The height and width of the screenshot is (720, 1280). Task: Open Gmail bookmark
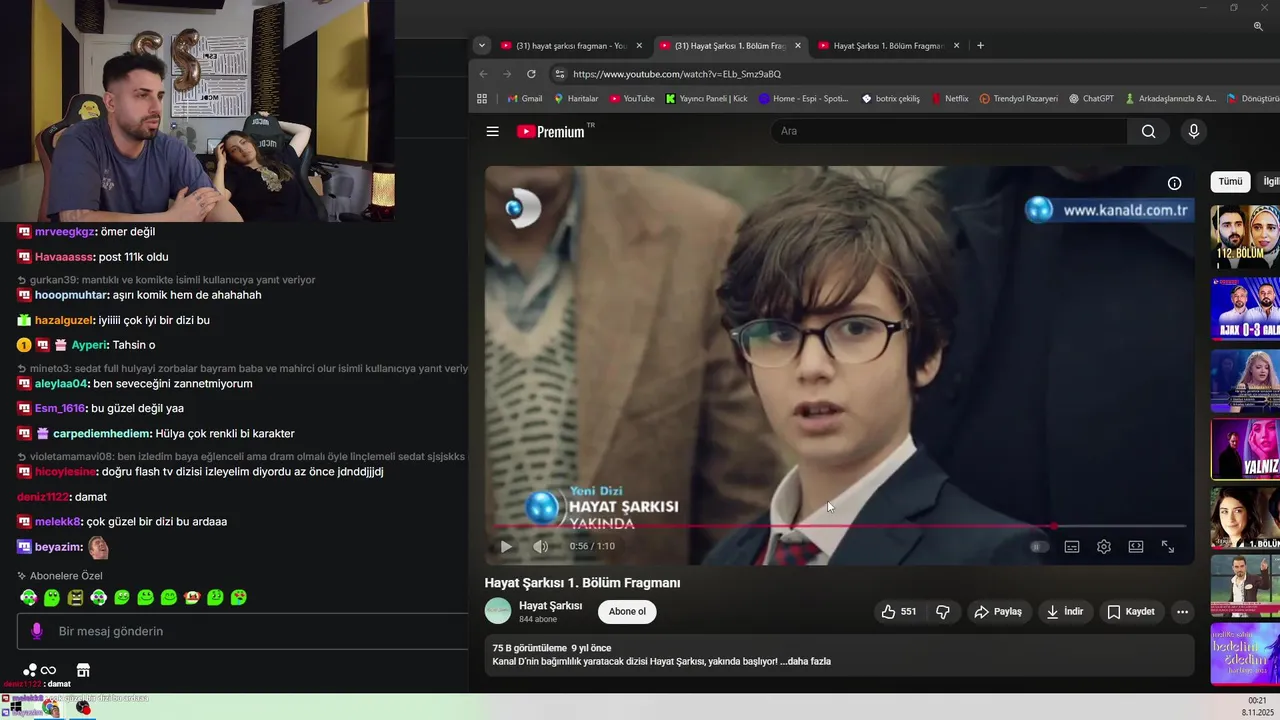[525, 99]
